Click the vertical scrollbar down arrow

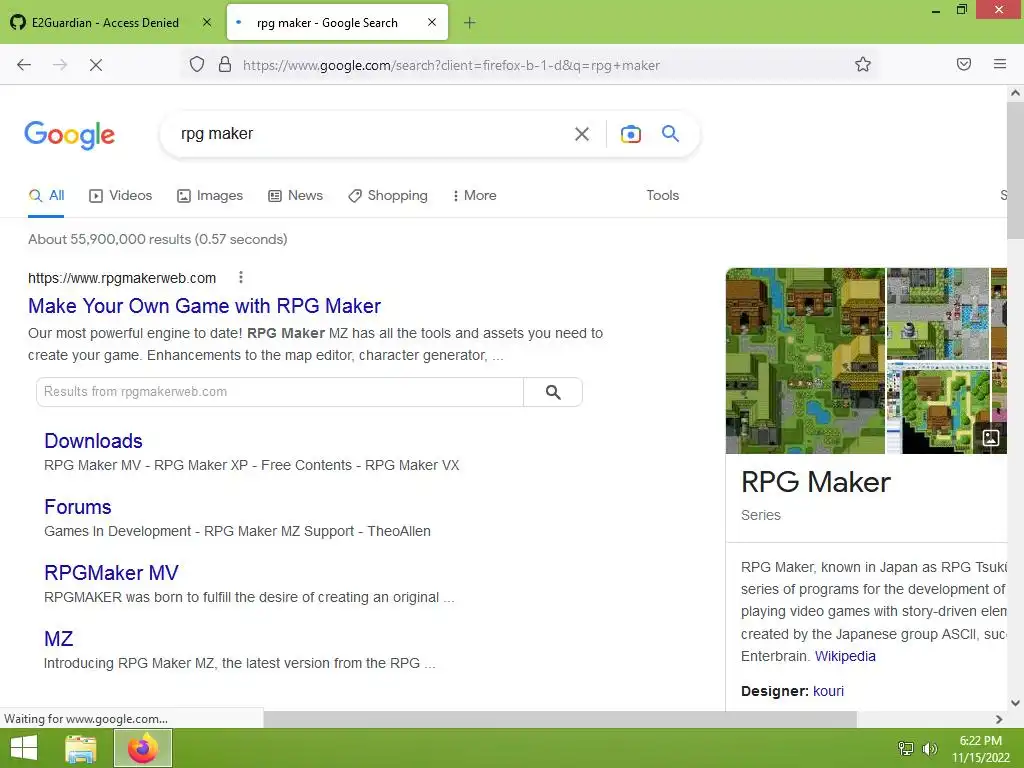[1015, 703]
